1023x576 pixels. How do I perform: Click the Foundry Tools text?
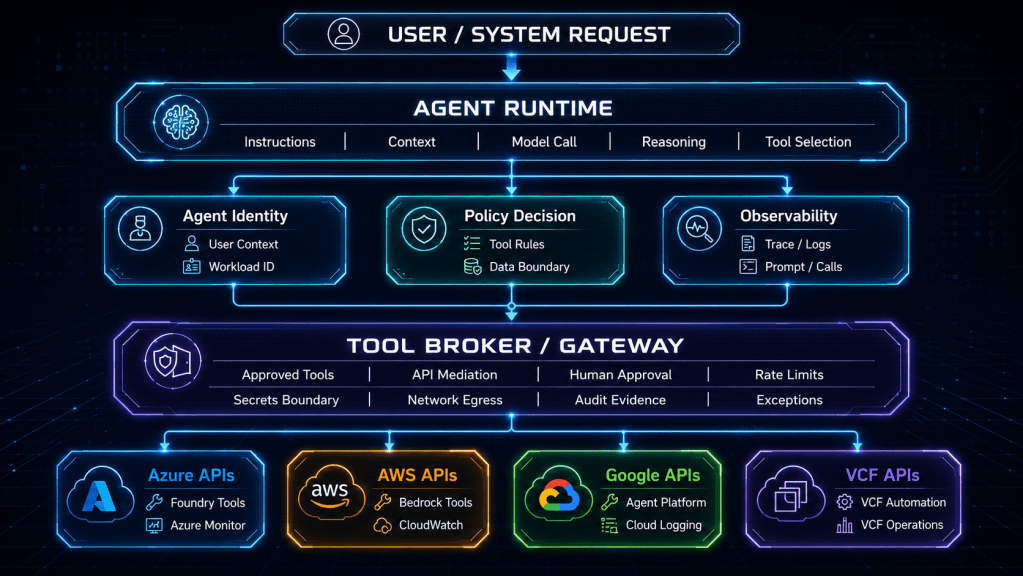[x=207, y=503]
